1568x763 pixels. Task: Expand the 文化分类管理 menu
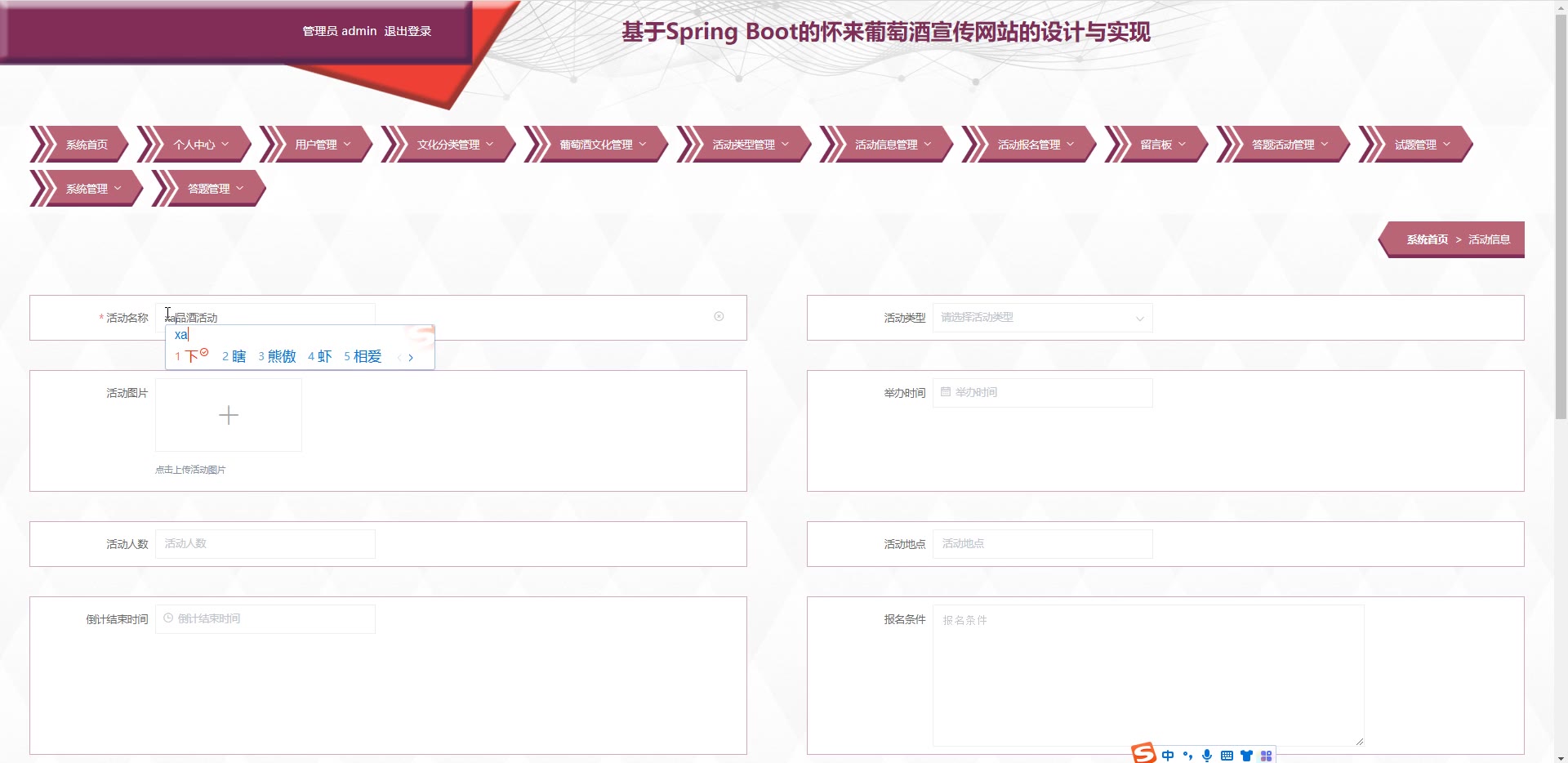[448, 145]
